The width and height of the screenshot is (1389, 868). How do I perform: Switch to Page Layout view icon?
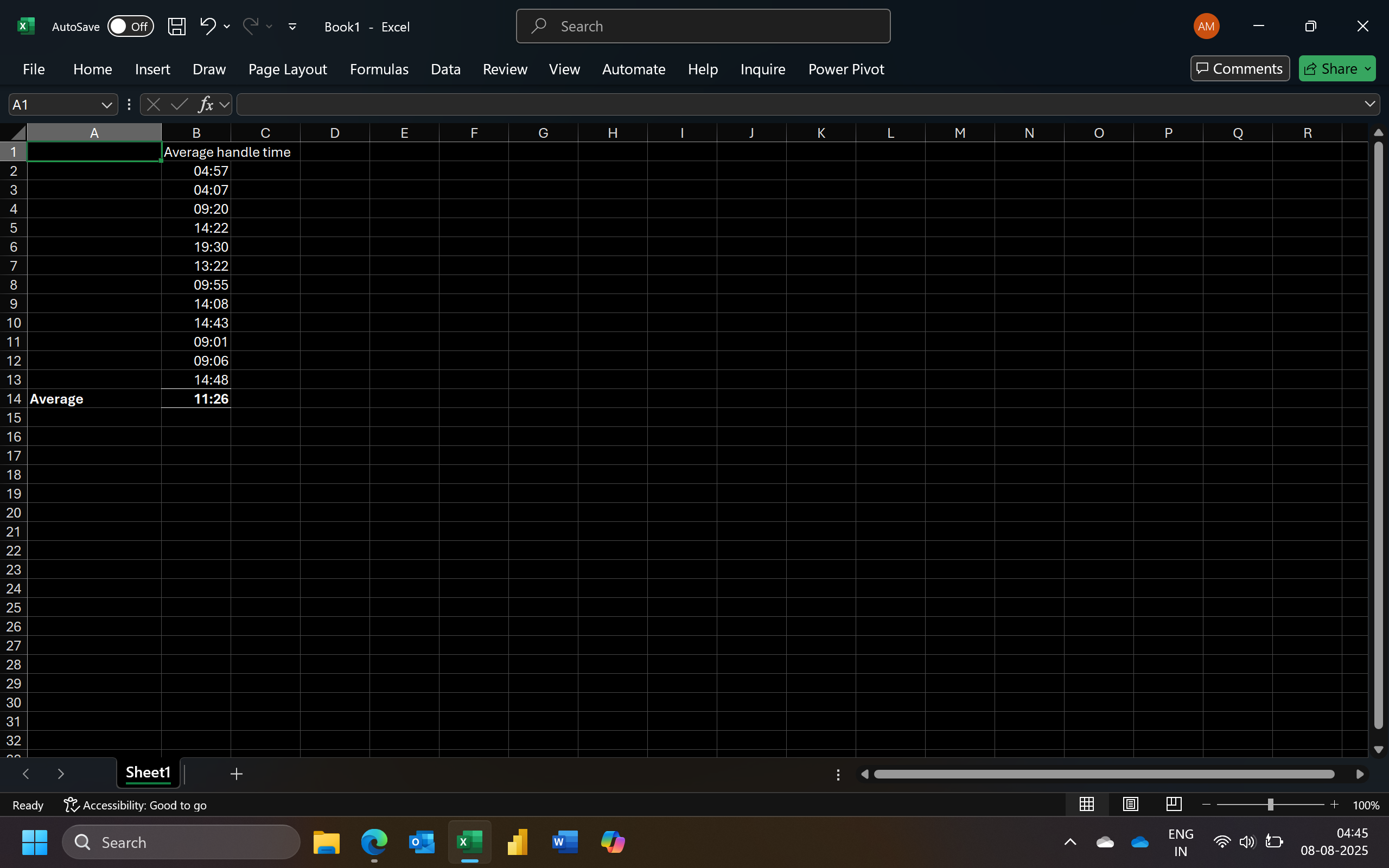point(1130,805)
